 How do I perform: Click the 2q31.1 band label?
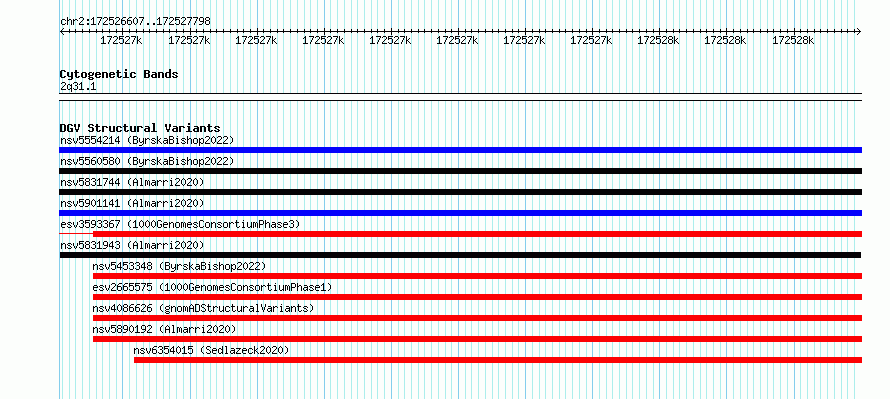pyautogui.click(x=78, y=86)
